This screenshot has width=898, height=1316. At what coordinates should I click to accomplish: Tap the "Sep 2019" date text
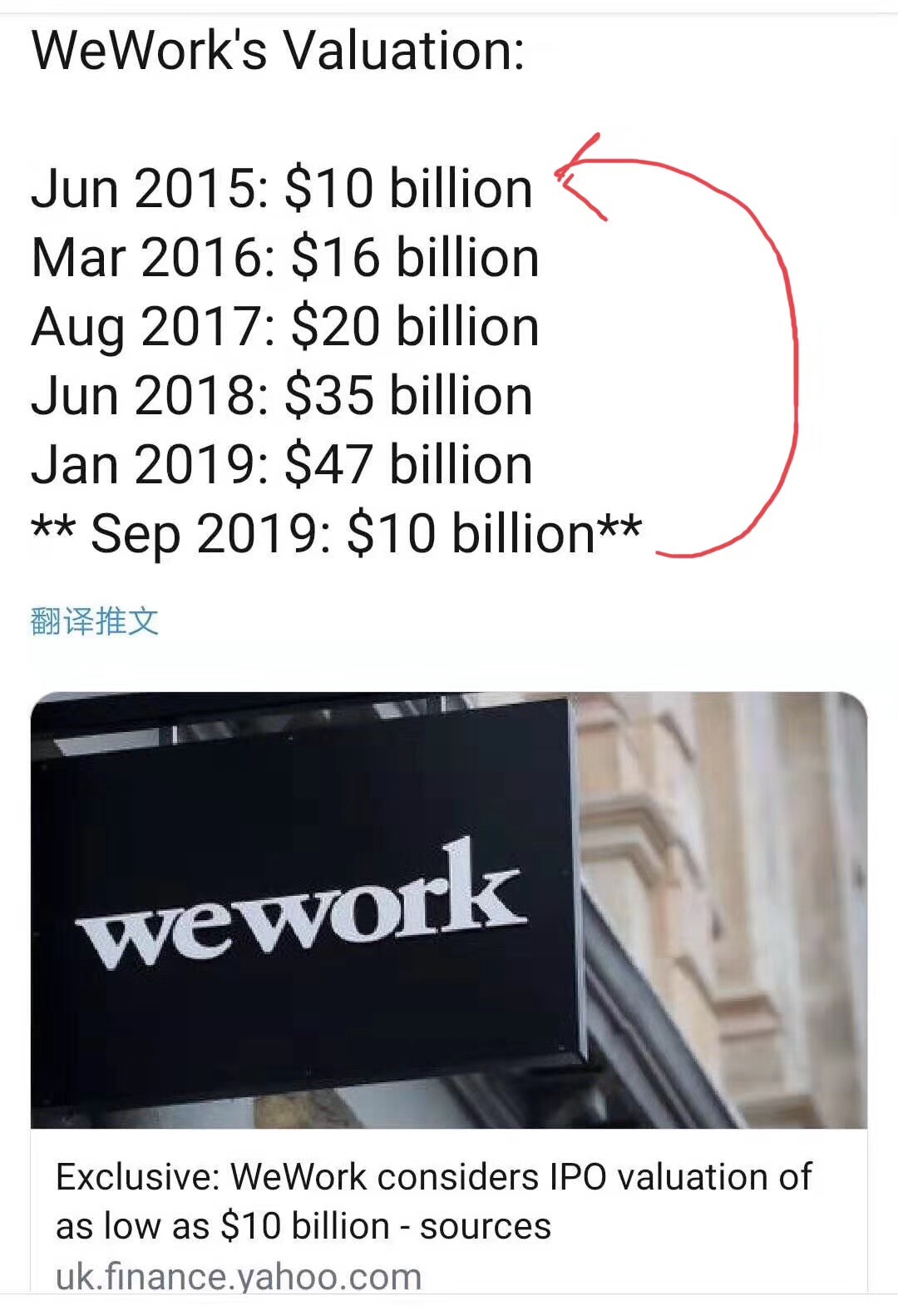point(212,535)
